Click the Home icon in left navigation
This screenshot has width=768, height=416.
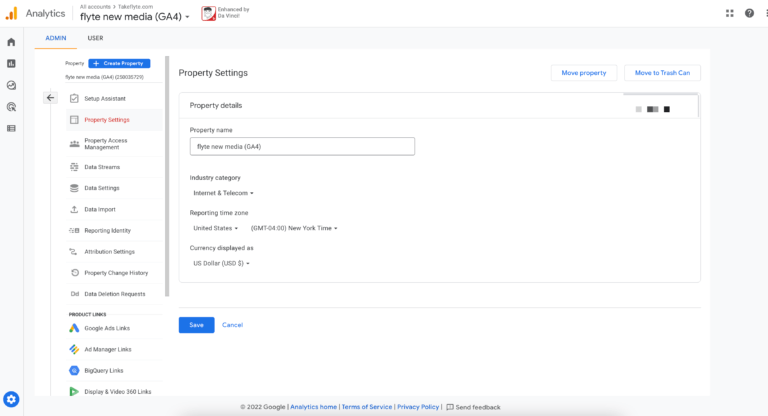11,42
